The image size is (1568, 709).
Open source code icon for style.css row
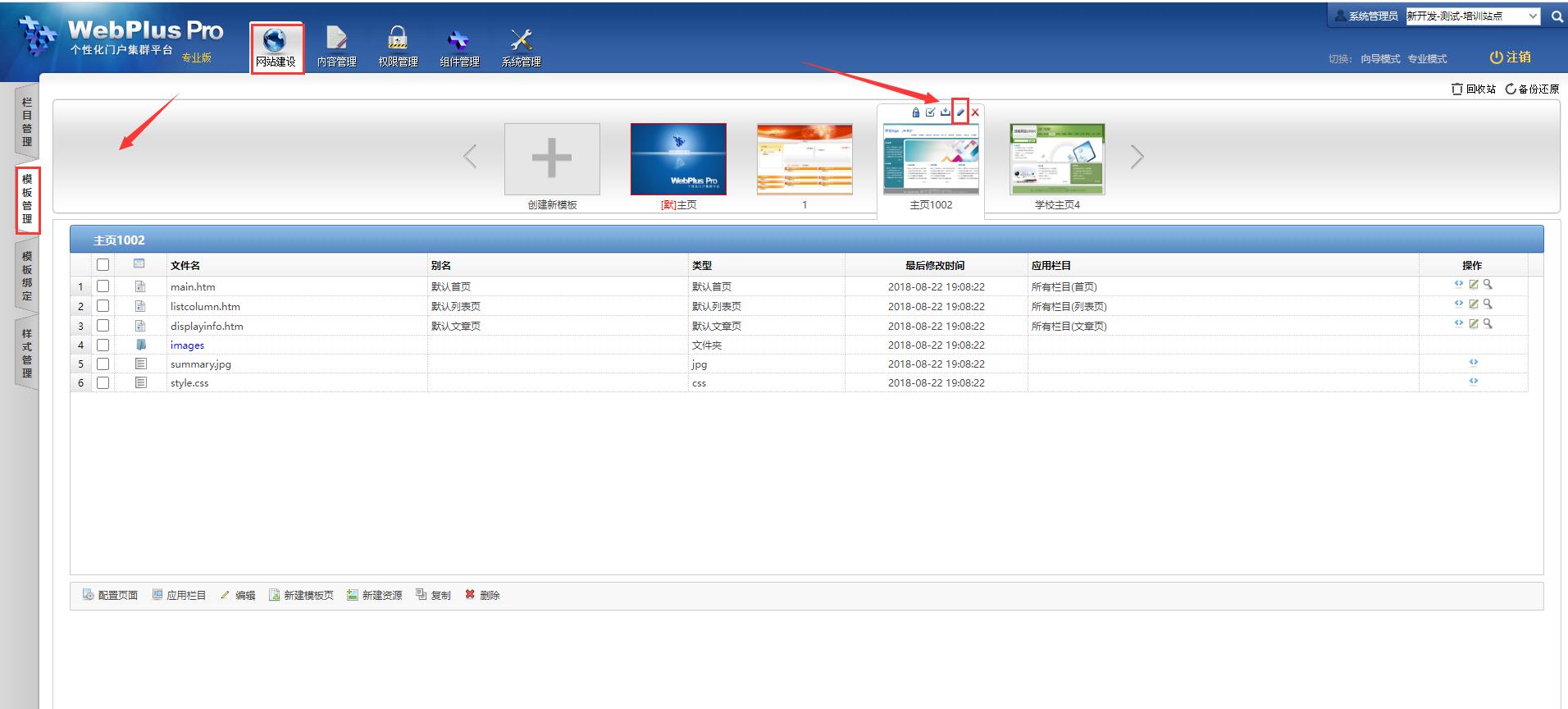(1474, 382)
